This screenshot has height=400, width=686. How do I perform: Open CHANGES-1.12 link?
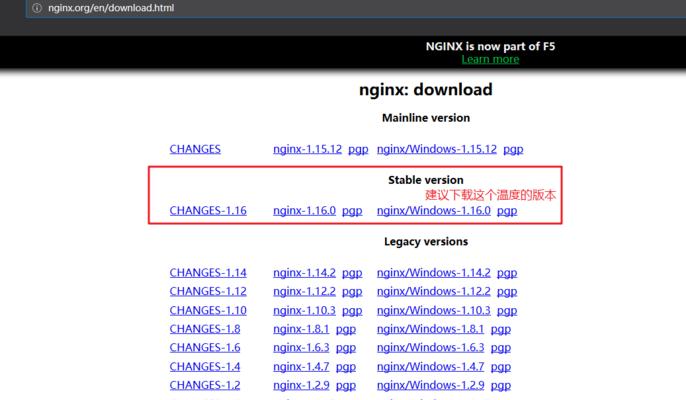tap(208, 291)
